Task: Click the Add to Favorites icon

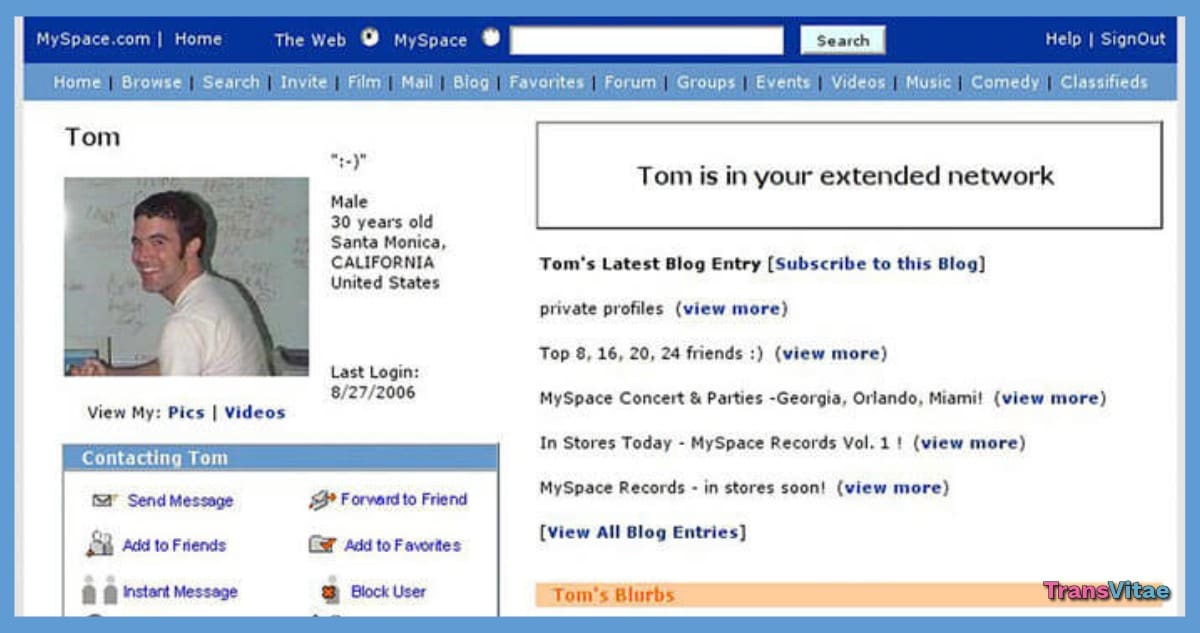Action: 322,545
